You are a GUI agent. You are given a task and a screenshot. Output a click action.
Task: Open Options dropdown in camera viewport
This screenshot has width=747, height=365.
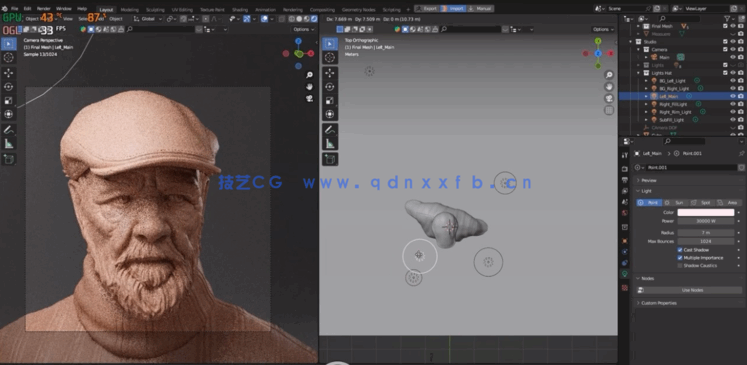(x=304, y=30)
